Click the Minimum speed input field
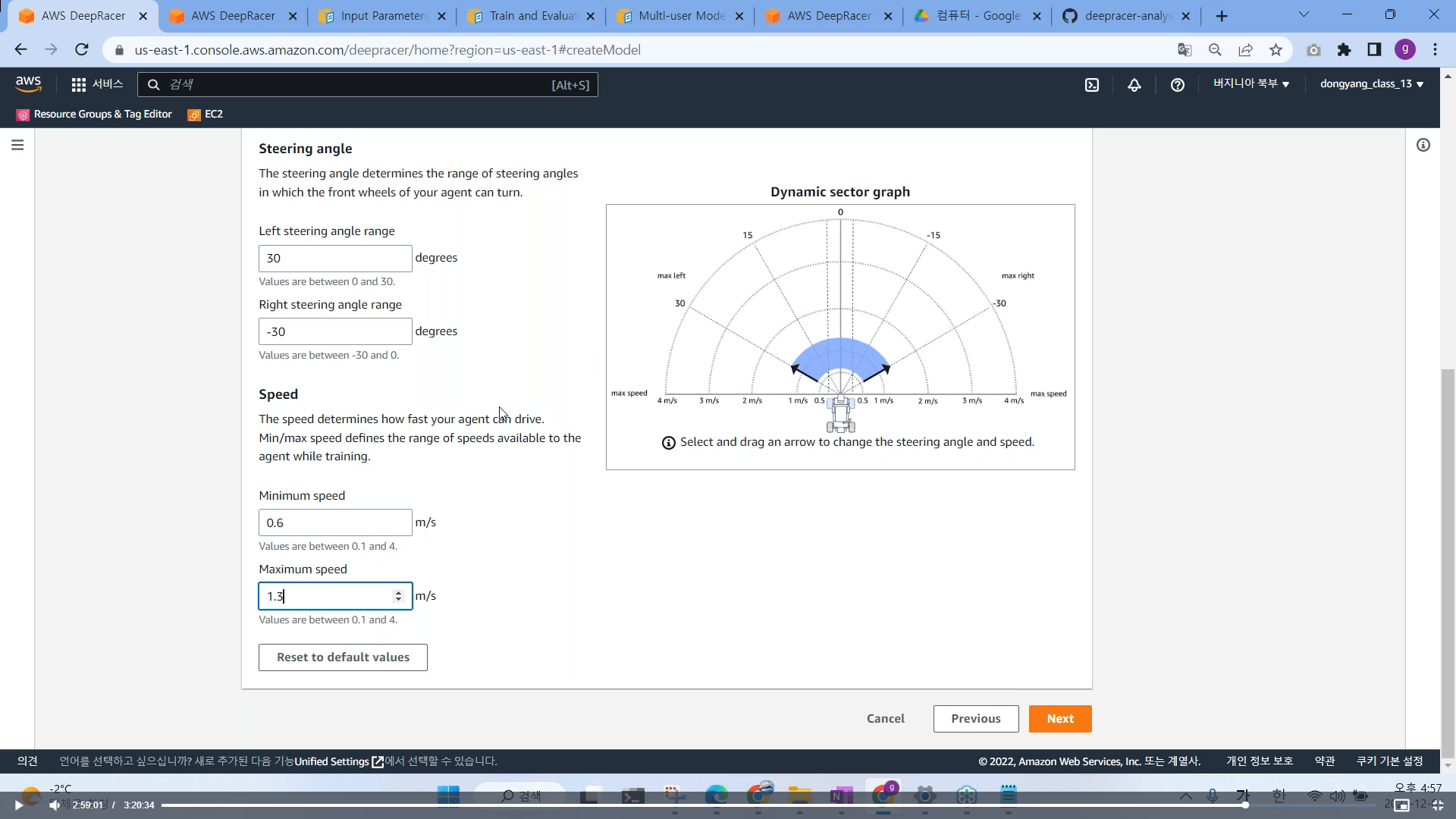This screenshot has width=1456, height=819. coord(334,522)
